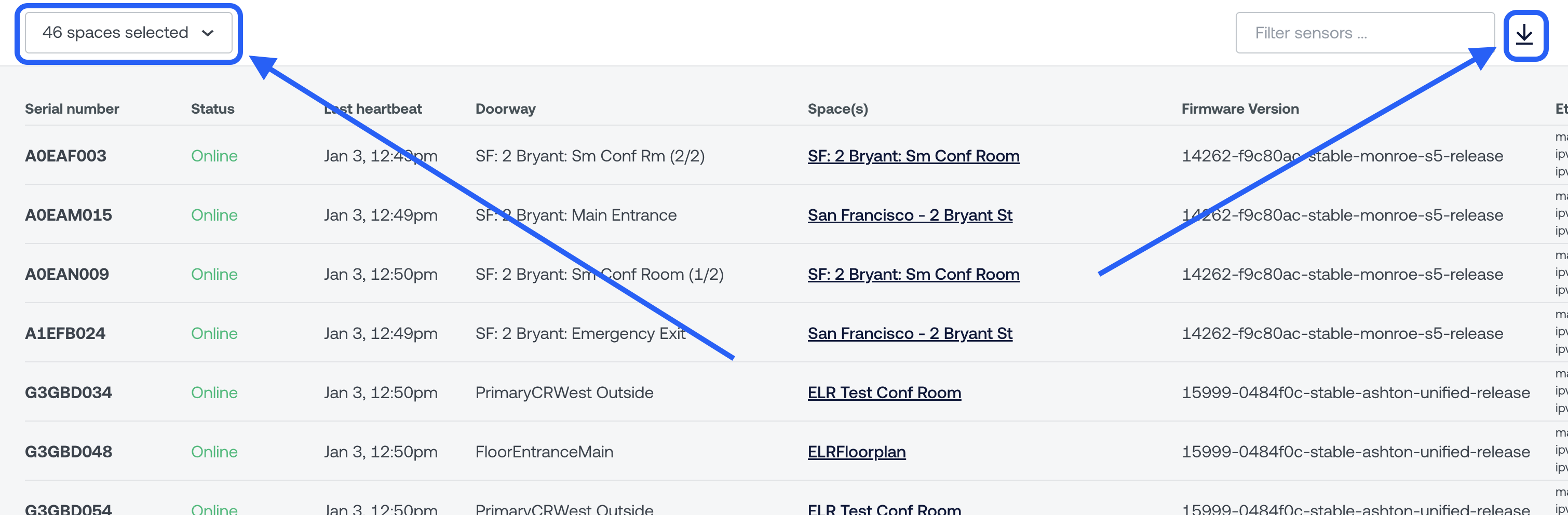Click Online status for sensor A0EAM015

(x=214, y=215)
